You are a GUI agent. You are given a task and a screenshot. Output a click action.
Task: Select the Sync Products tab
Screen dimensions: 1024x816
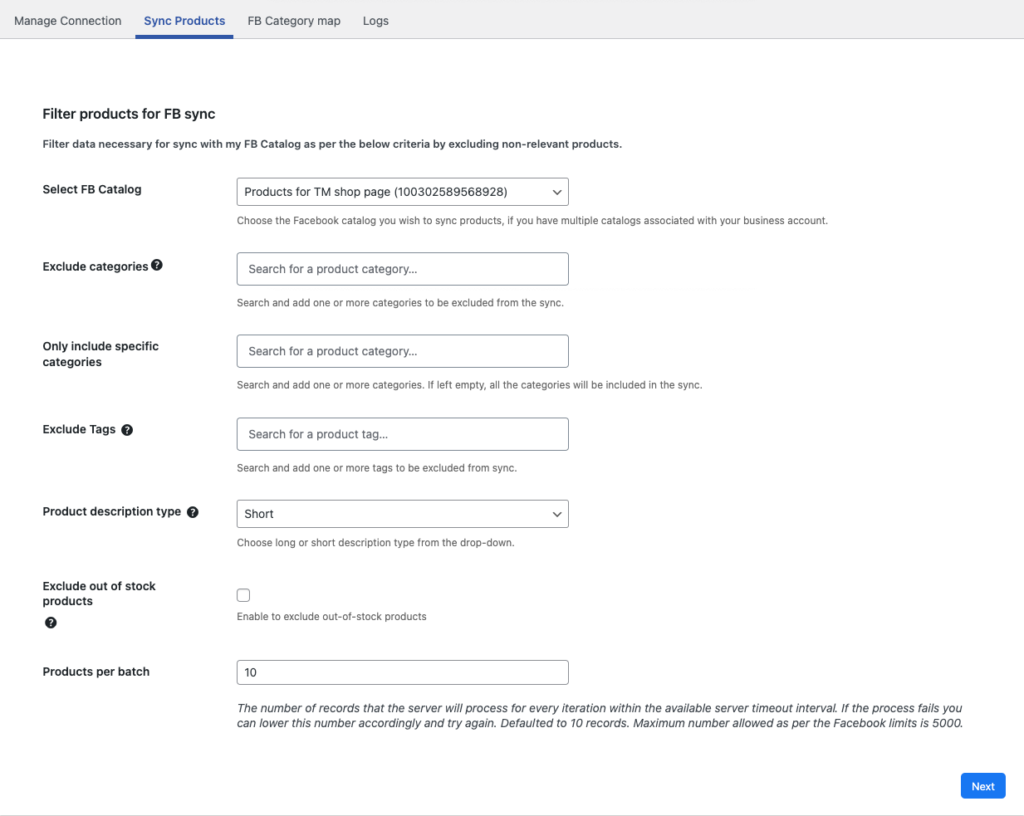tap(184, 20)
